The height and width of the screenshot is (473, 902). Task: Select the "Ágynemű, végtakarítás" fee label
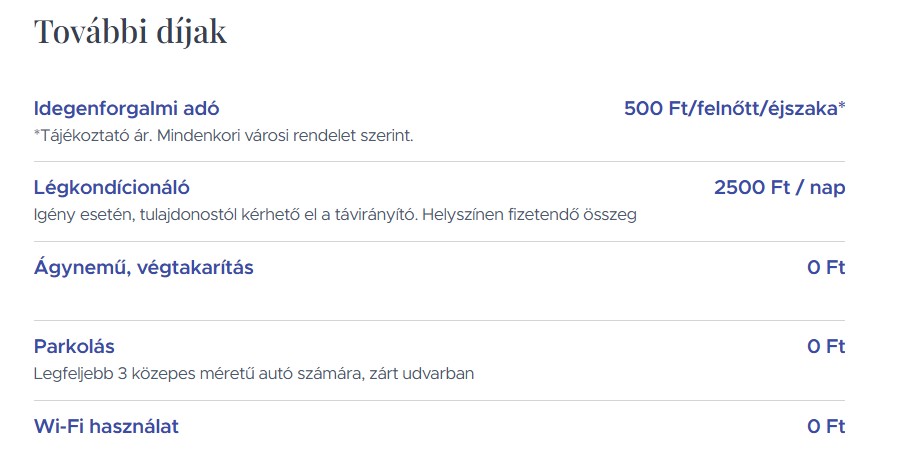[x=143, y=267]
